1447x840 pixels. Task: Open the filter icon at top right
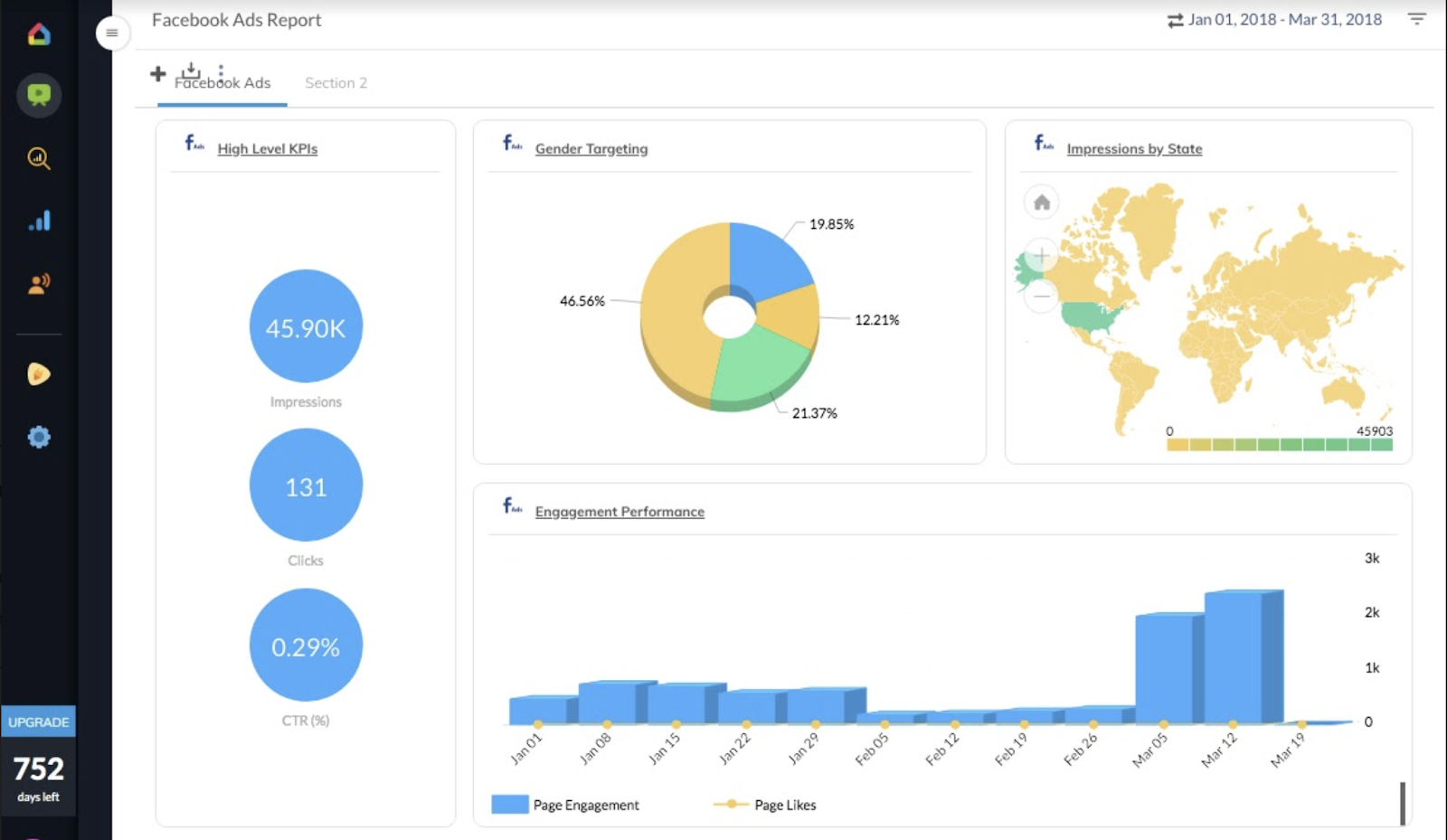tap(1417, 19)
